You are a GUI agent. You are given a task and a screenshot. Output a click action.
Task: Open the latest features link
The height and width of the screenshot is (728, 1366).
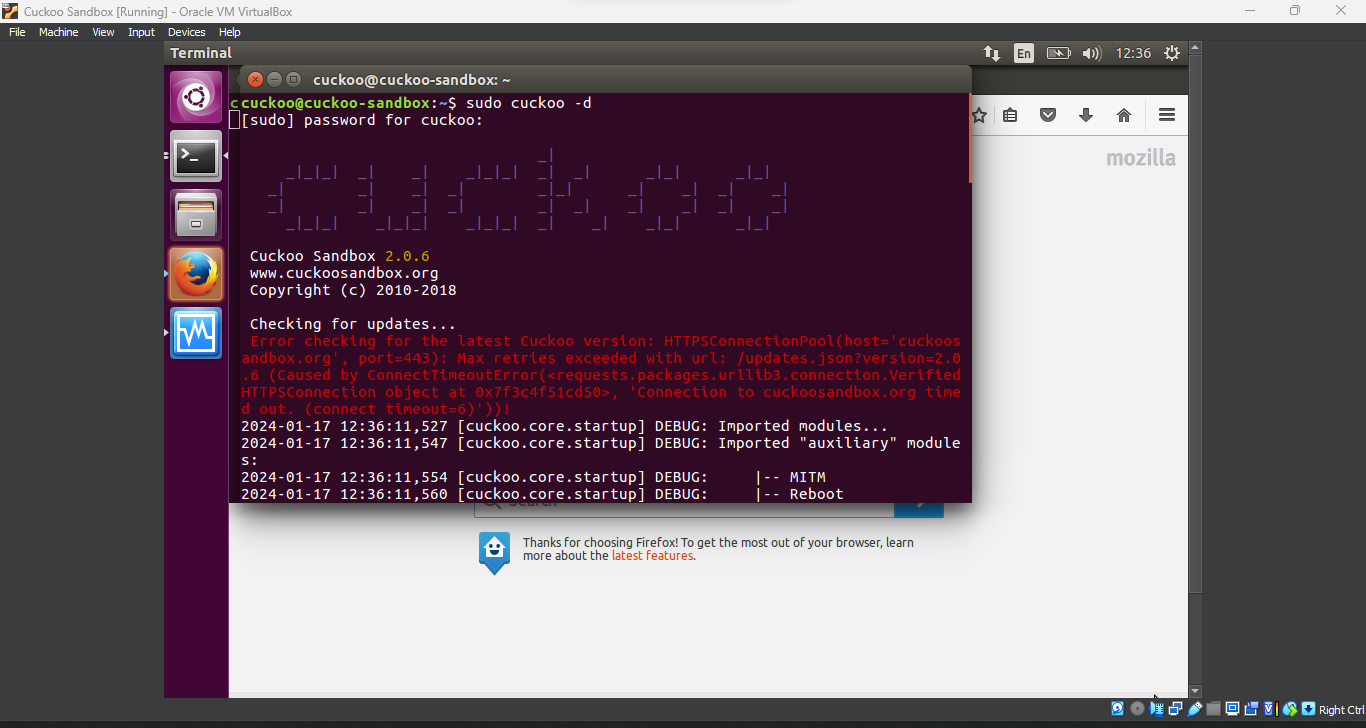pos(652,556)
